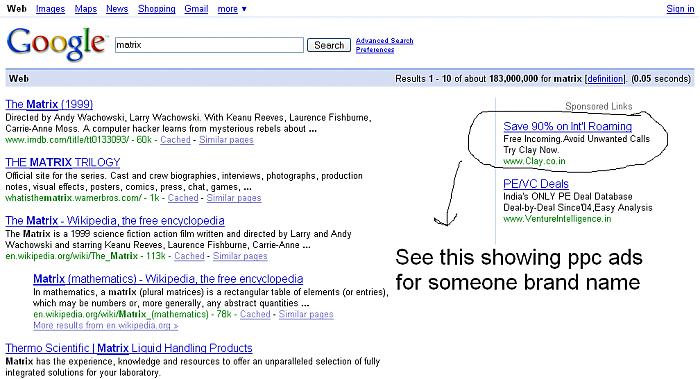Viewport: 700px width, 379px height.
Task: Focus the search box containing 'matrix'
Action: coord(209,45)
